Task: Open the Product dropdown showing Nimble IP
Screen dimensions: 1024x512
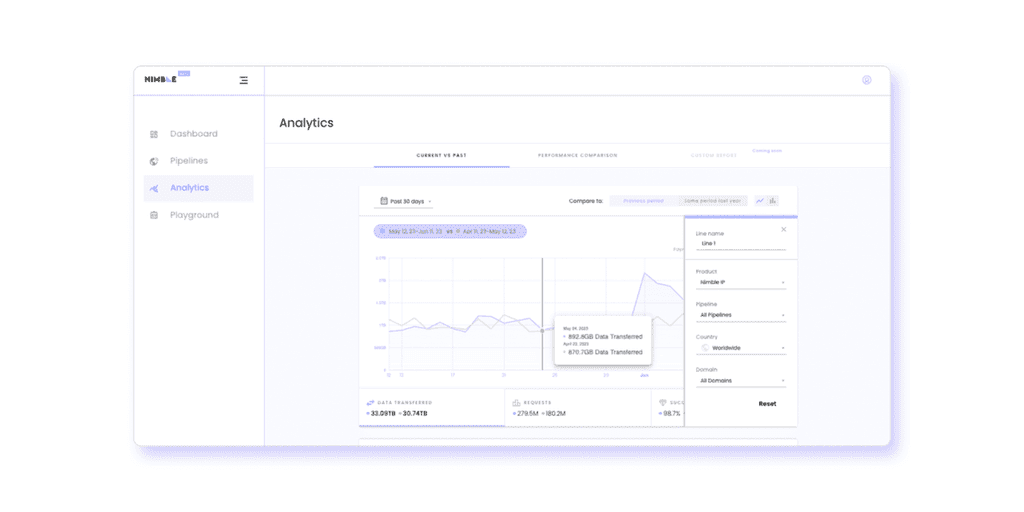Action: 741,283
